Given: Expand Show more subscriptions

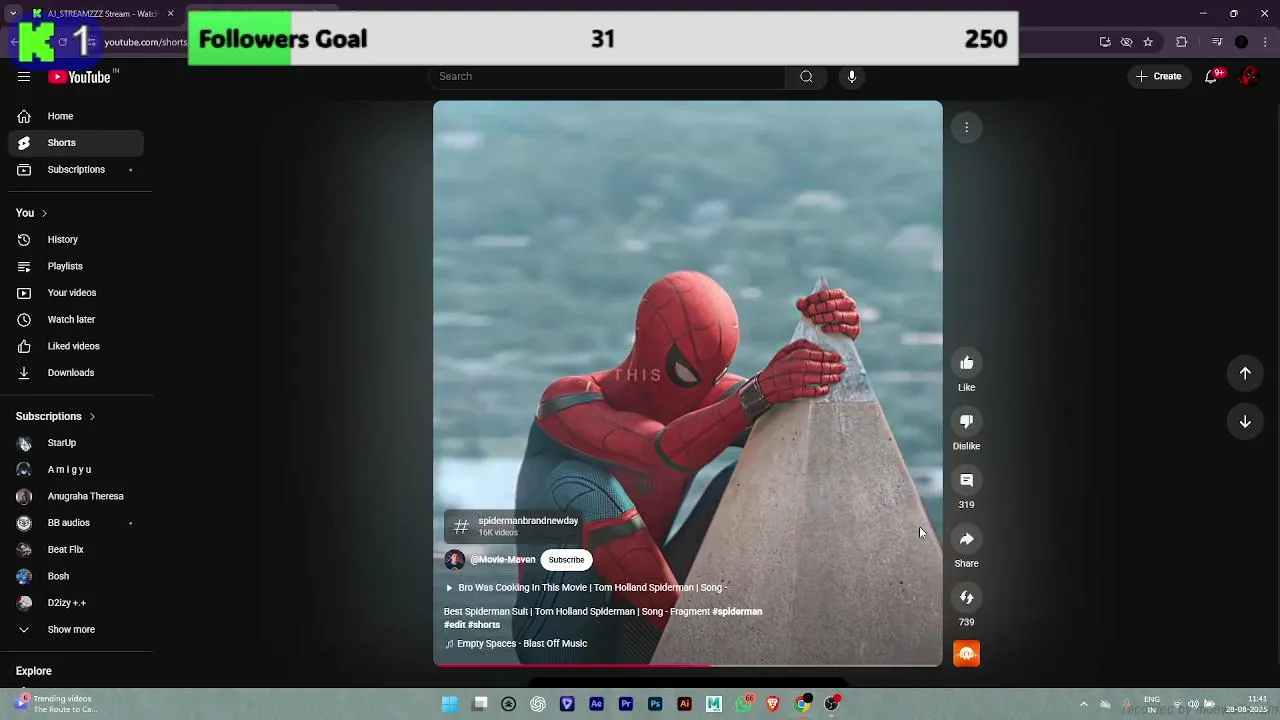Looking at the screenshot, I should click(76, 630).
